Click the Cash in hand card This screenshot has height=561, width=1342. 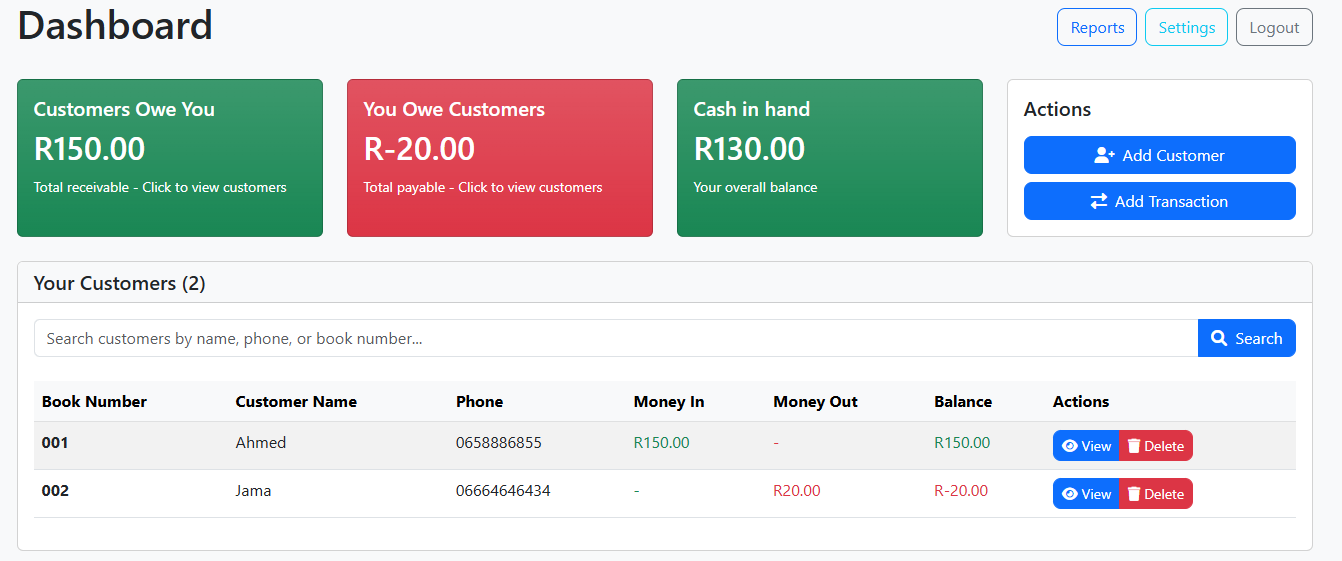pyautogui.click(x=830, y=158)
